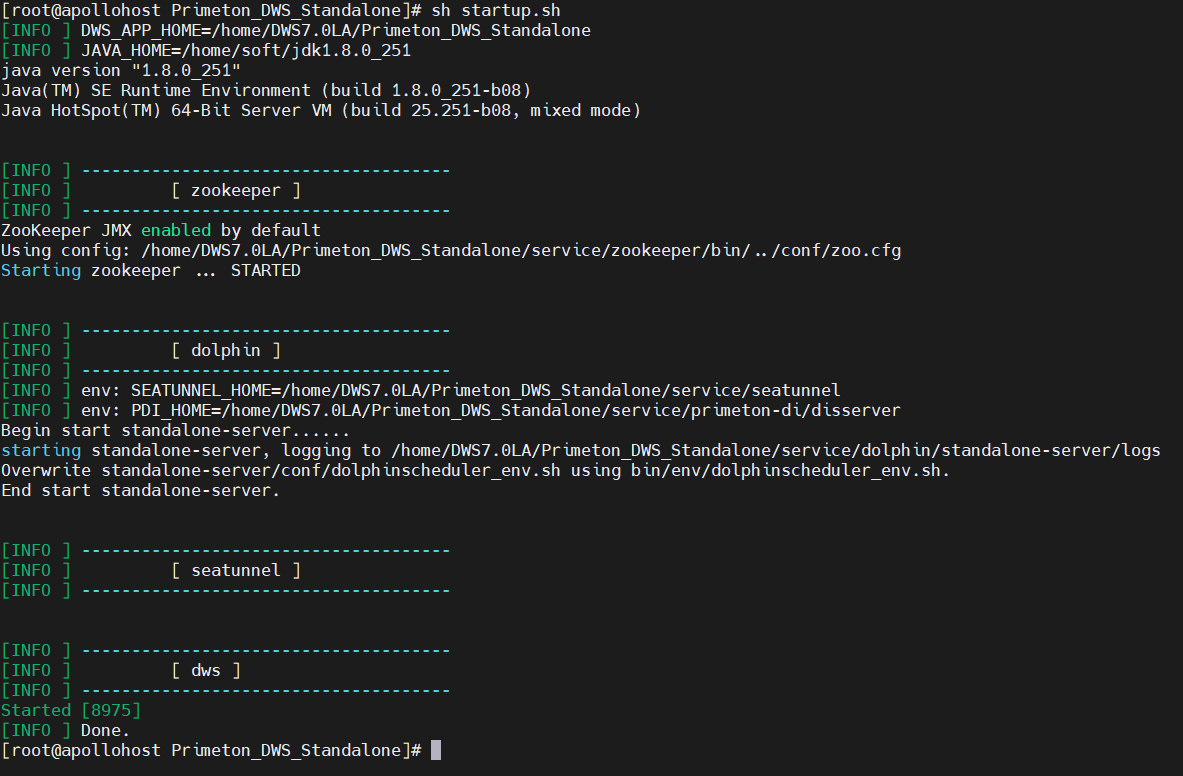Click the '[ zookeeper ]' section header
This screenshot has width=1183, height=776.
point(235,190)
